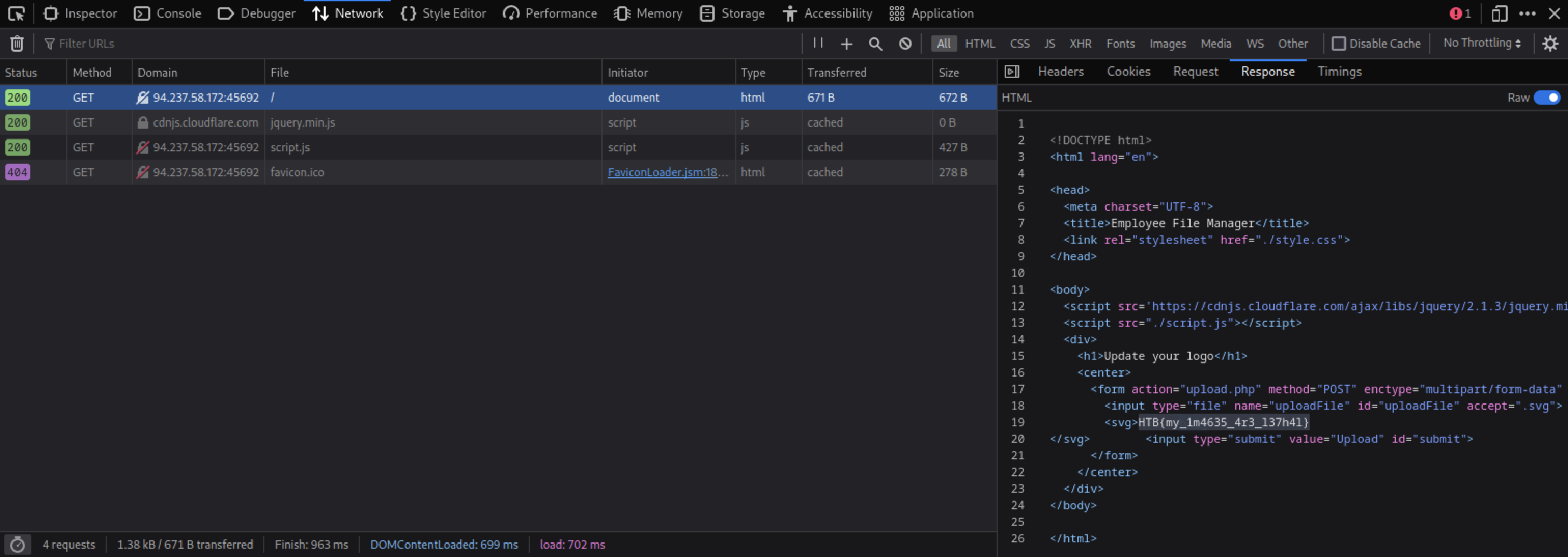Filter requests by Fonts
Screen dimensions: 1568x557
1120,43
